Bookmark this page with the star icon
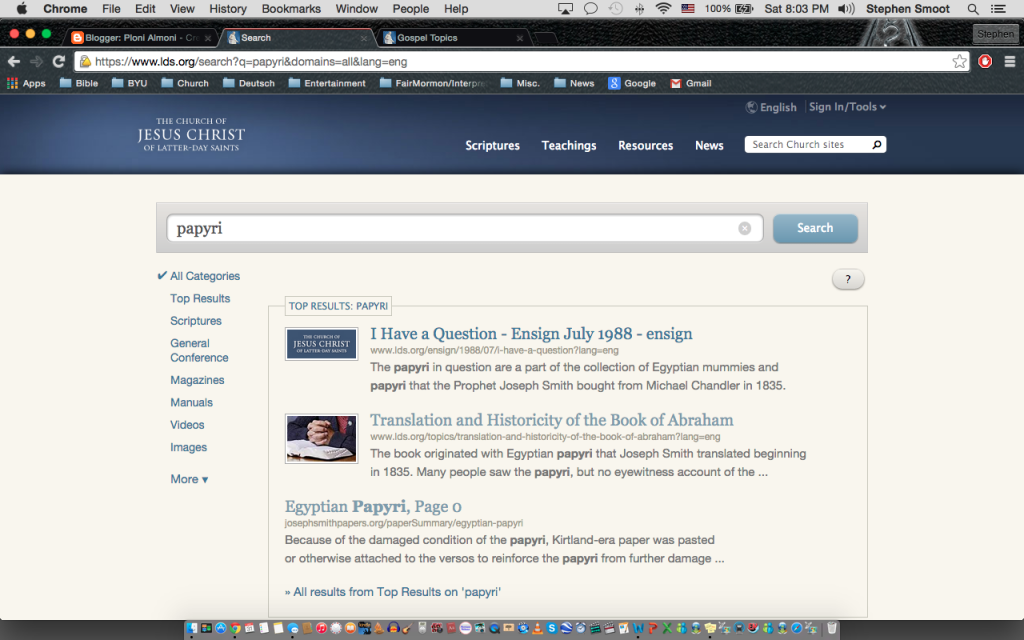This screenshot has width=1024, height=640. click(x=959, y=61)
